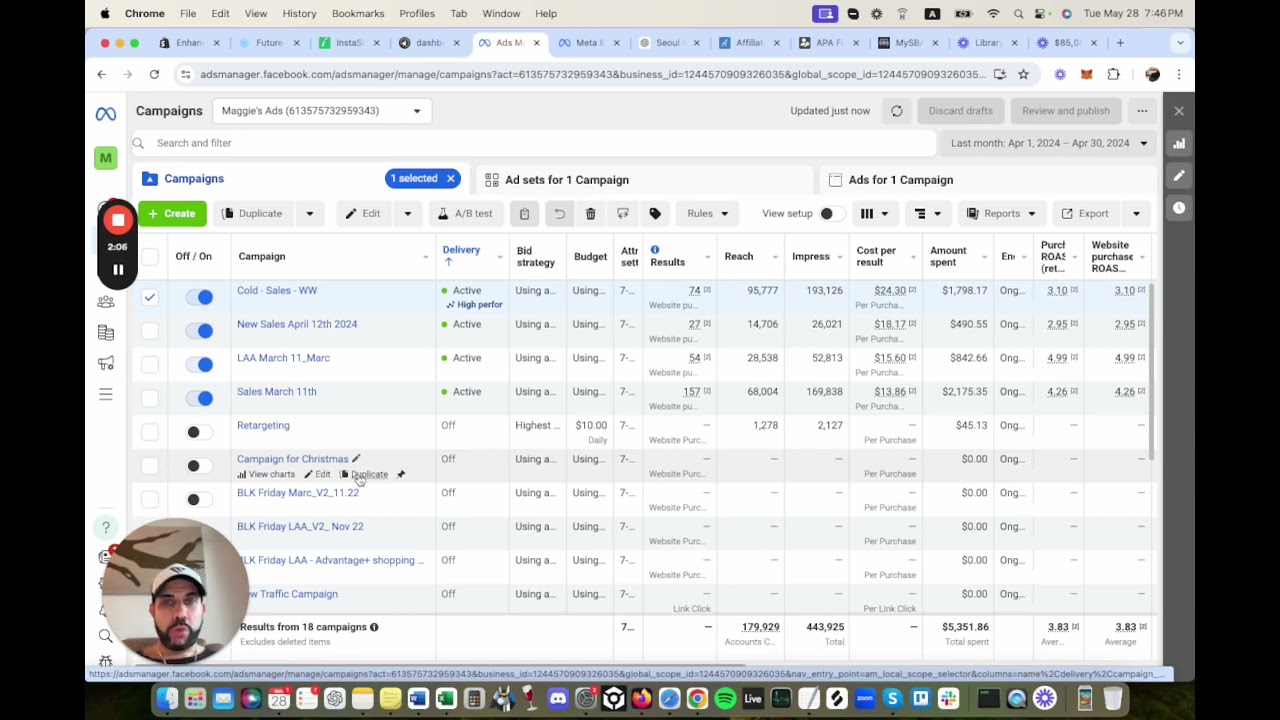Image resolution: width=1280 pixels, height=720 pixels.
Task: Click info icon beside Results from 18 campaigns
Action: (x=374, y=627)
